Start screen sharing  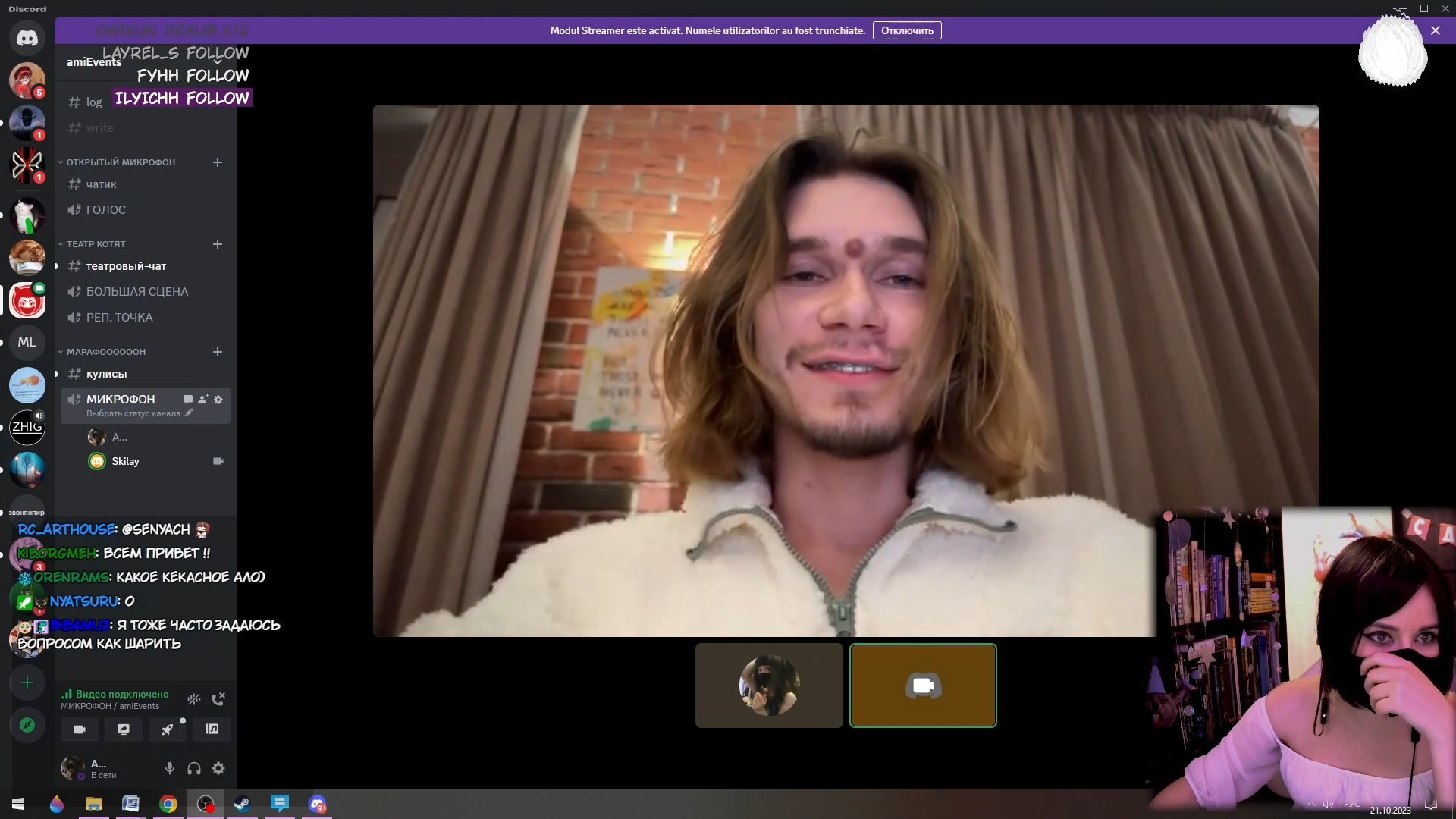pyautogui.click(x=124, y=730)
